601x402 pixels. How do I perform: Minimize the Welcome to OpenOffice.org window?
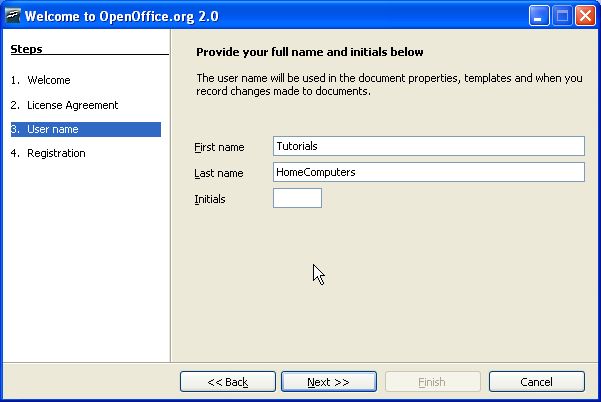point(539,16)
